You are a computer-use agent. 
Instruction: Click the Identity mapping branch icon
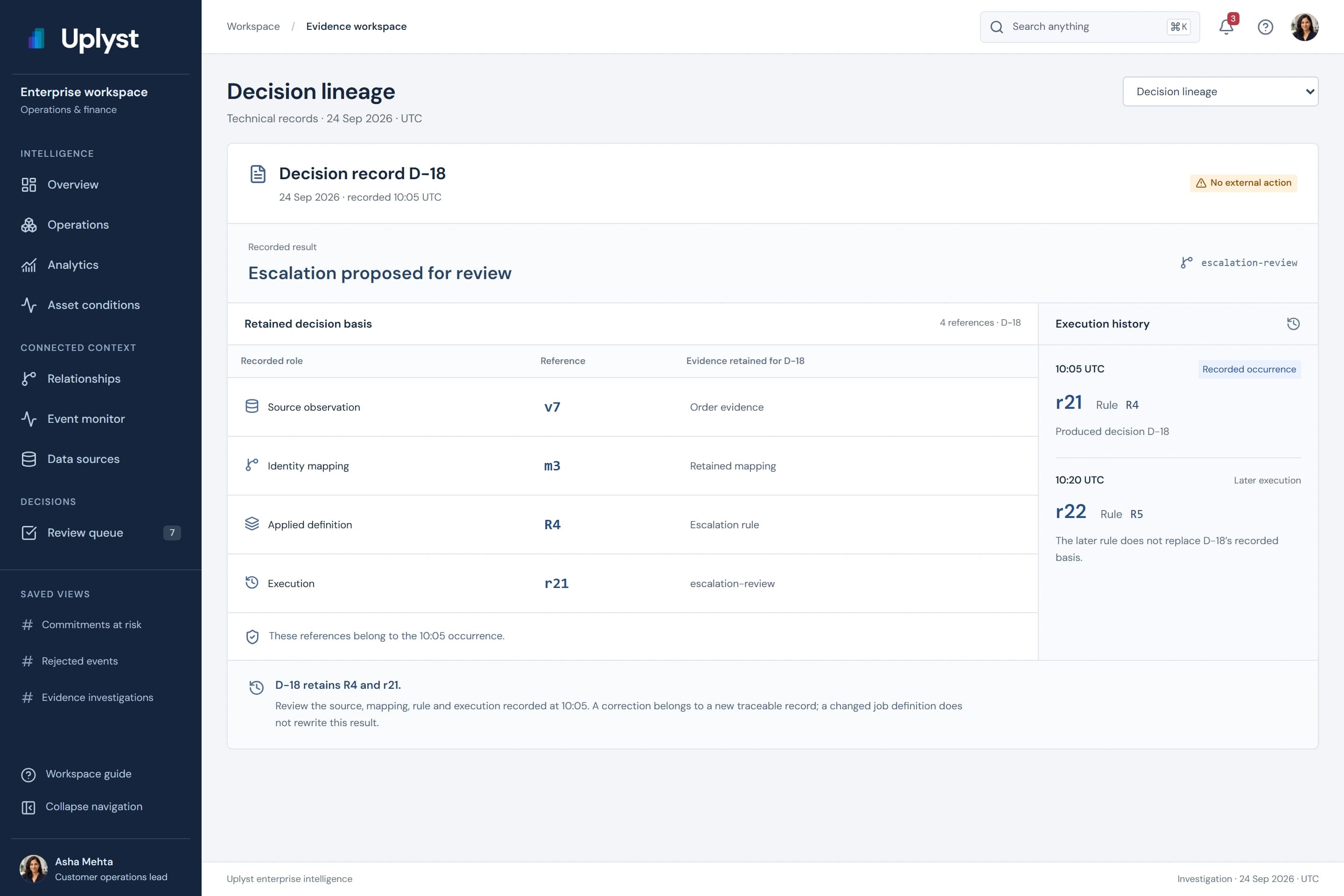[252, 465]
